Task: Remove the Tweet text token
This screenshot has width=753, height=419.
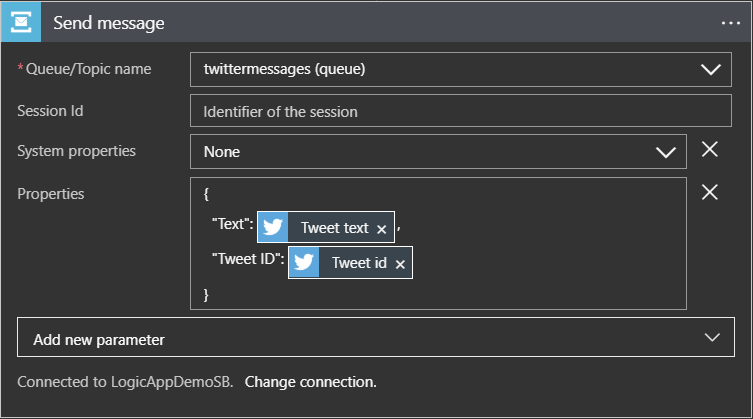Action: click(381, 229)
